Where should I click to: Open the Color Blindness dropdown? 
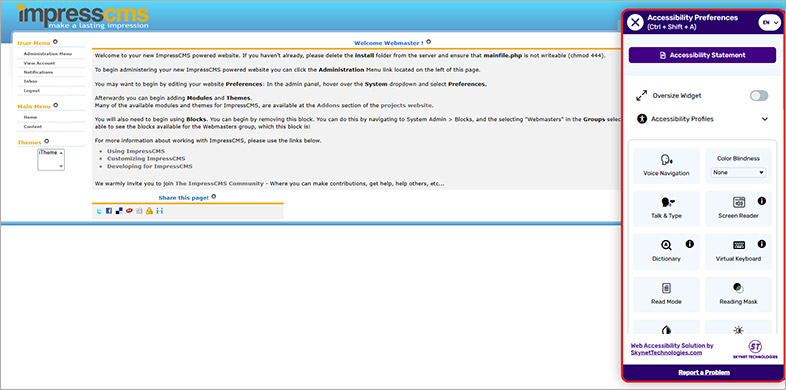click(x=738, y=172)
